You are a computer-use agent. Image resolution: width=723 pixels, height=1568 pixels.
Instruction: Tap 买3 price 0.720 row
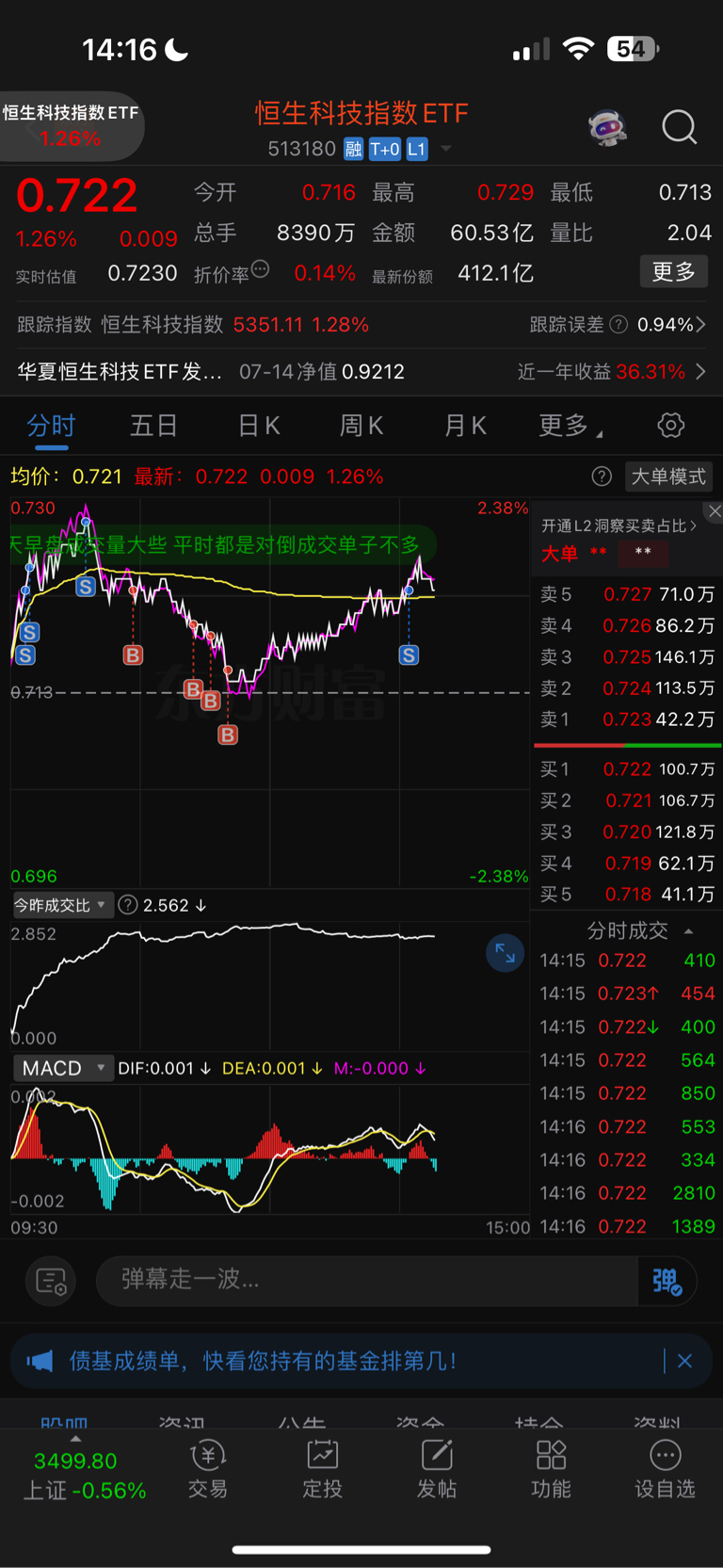627,832
